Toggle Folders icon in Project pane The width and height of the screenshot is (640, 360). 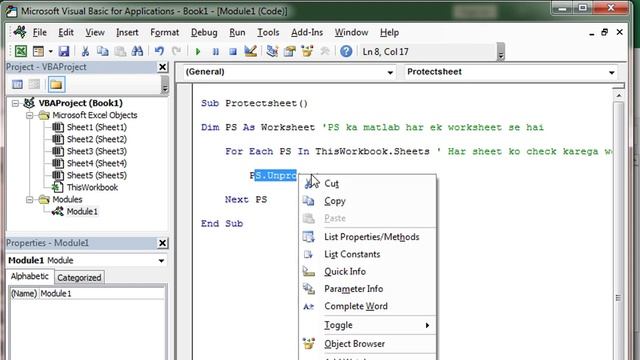[x=56, y=84]
